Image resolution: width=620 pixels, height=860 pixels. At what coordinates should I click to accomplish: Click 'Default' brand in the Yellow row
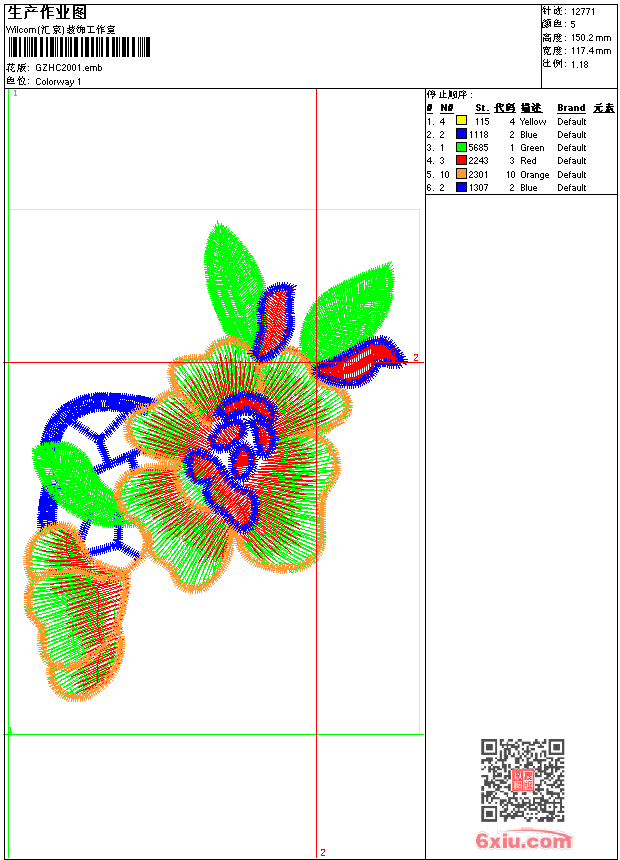[x=572, y=122]
